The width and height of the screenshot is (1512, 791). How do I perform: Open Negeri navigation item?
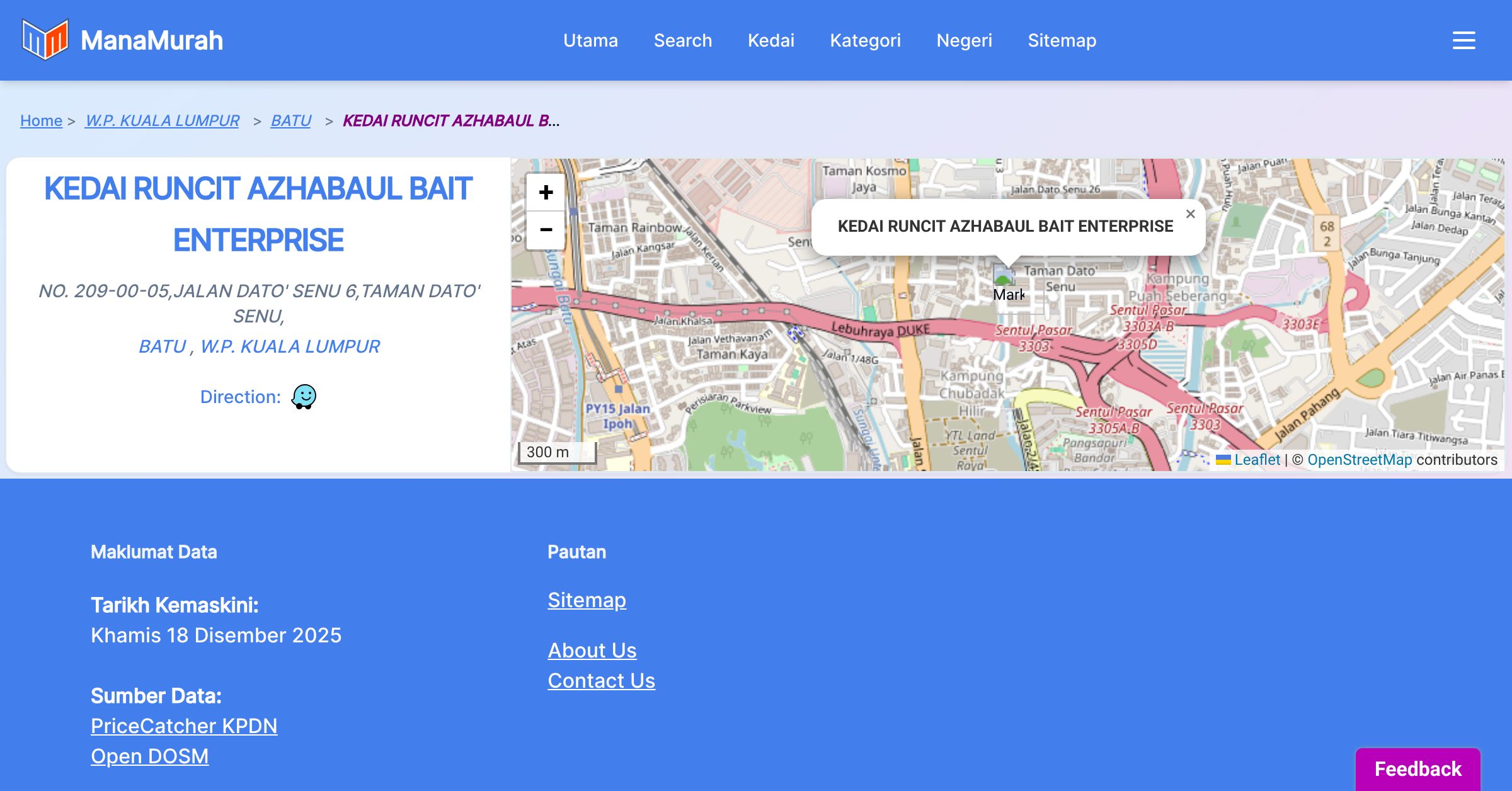[x=964, y=40]
